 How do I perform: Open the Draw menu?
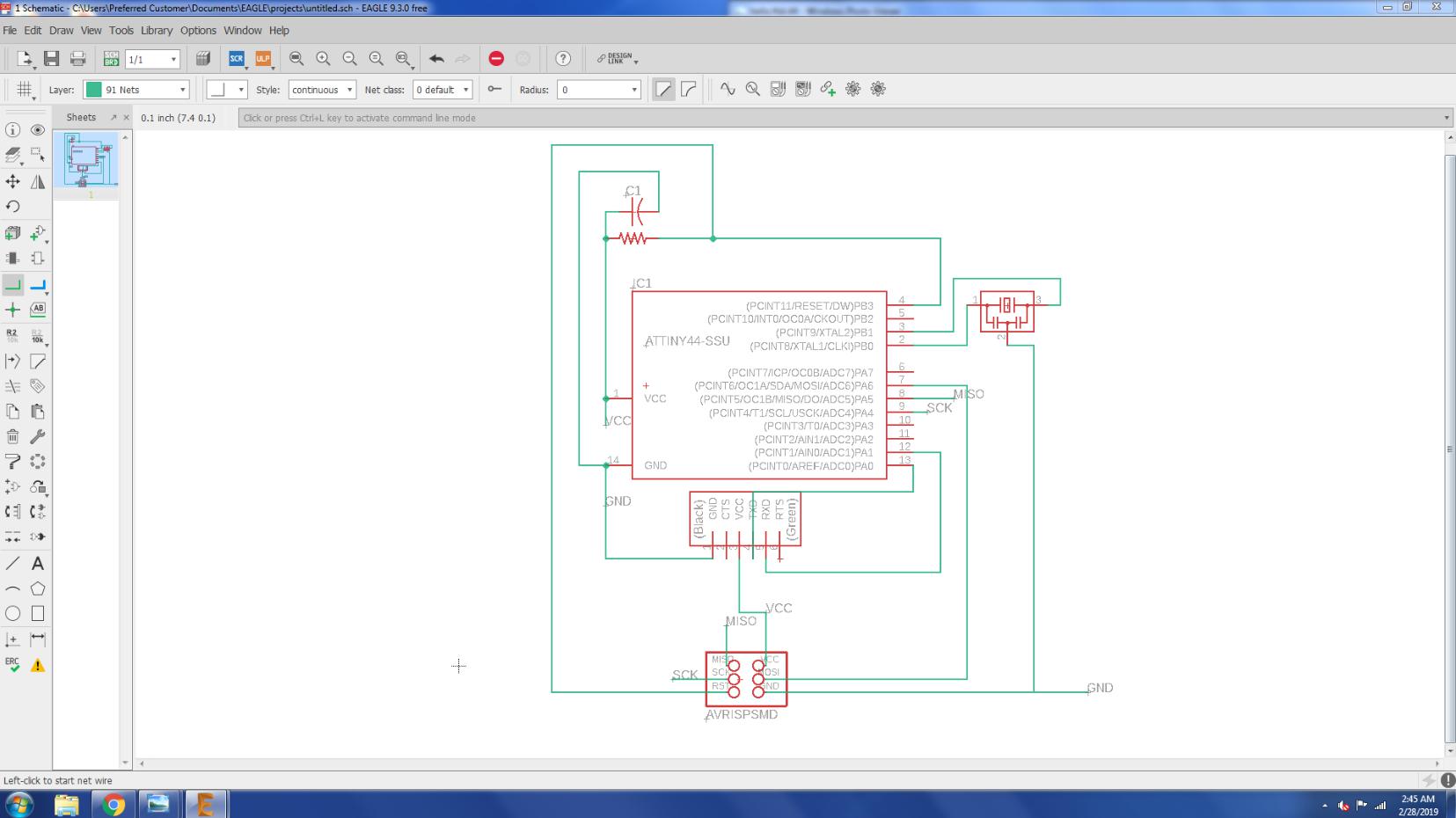pos(62,30)
